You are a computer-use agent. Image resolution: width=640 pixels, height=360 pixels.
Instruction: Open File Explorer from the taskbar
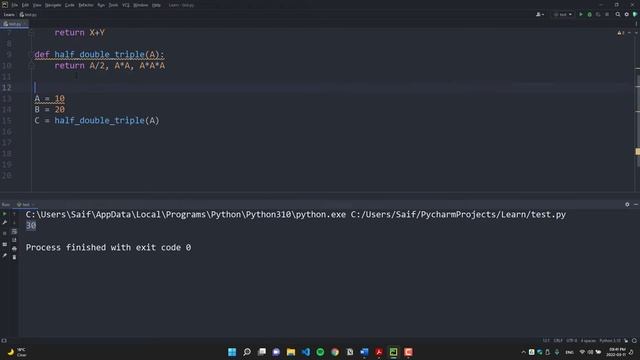(x=291, y=352)
